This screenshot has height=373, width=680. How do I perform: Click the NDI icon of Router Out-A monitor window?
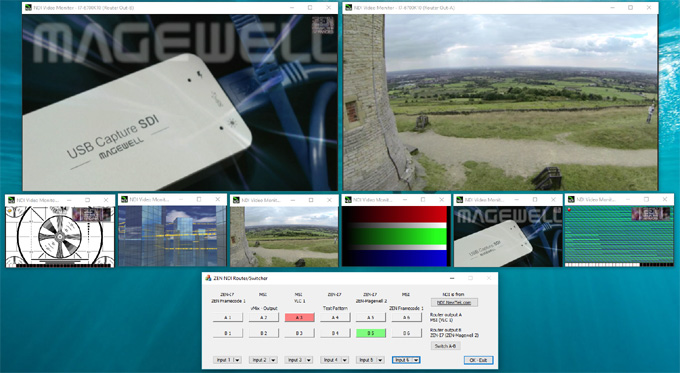[349, 7]
